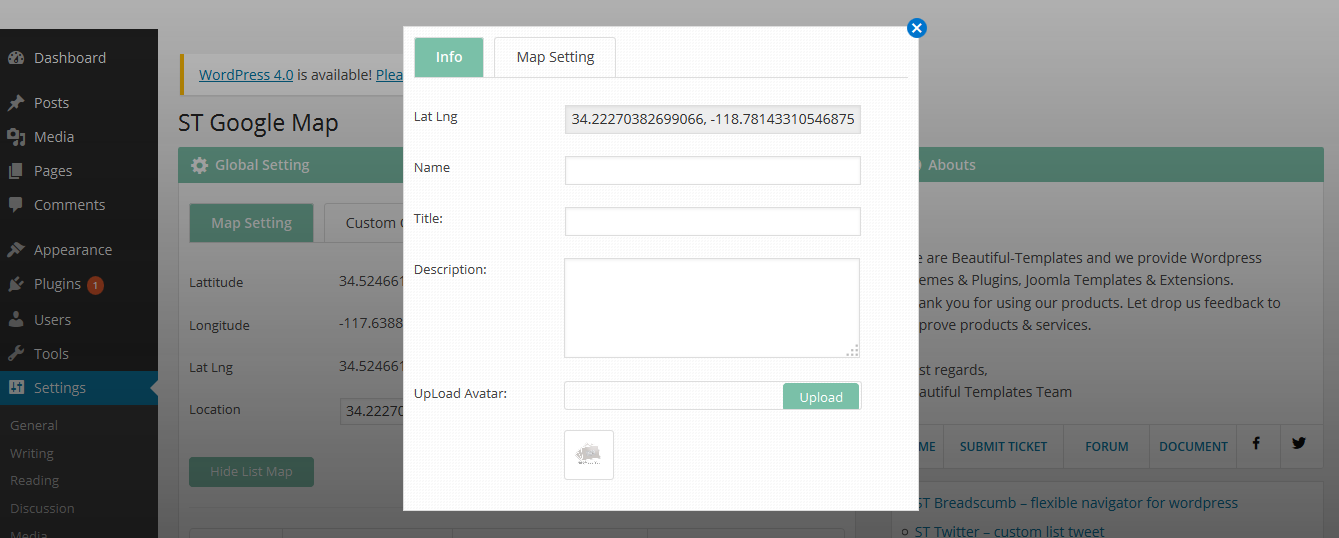
Task: Follow the WordPress 4.0 link
Action: 246,75
